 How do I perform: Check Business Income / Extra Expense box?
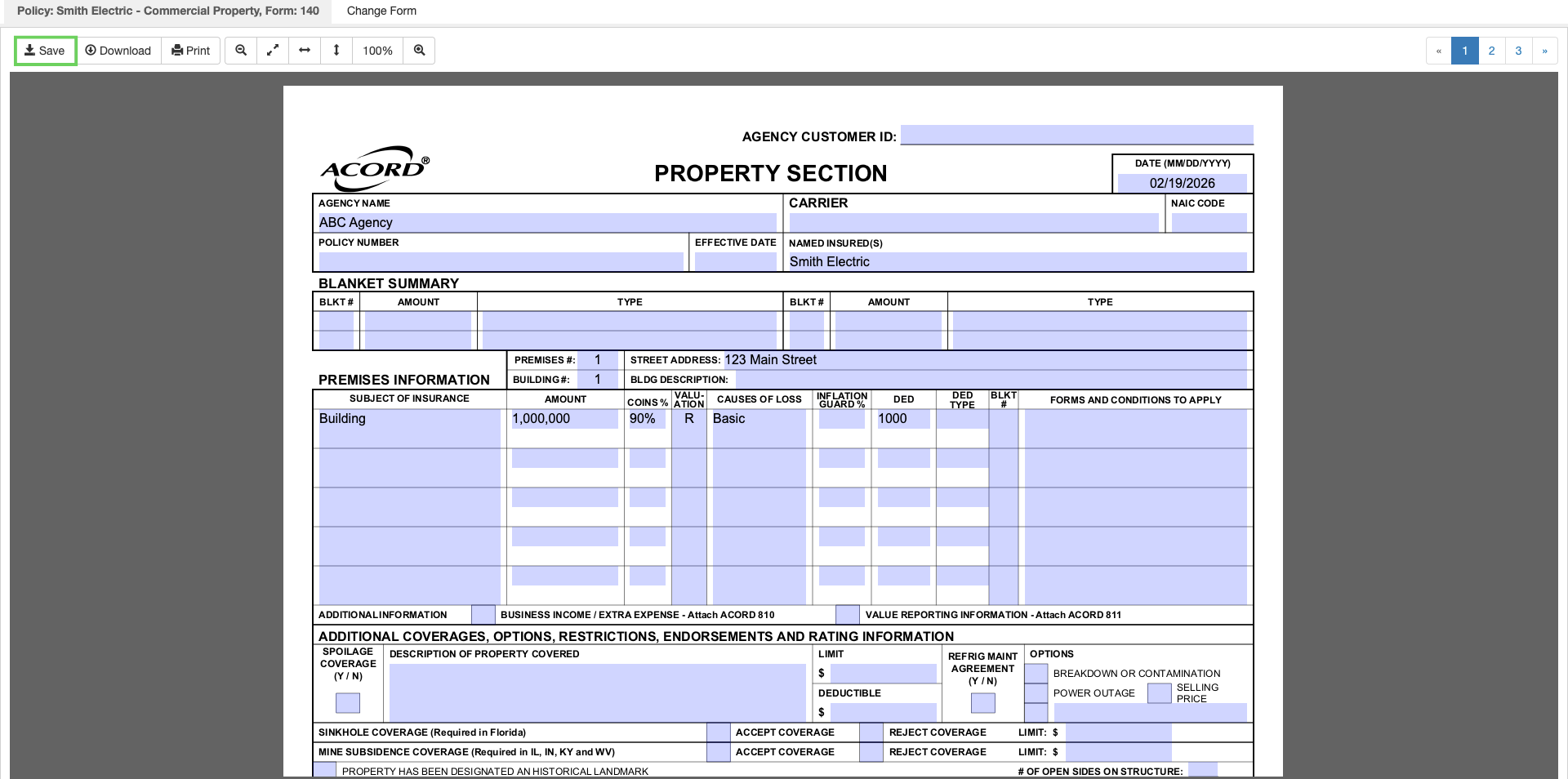coord(483,614)
